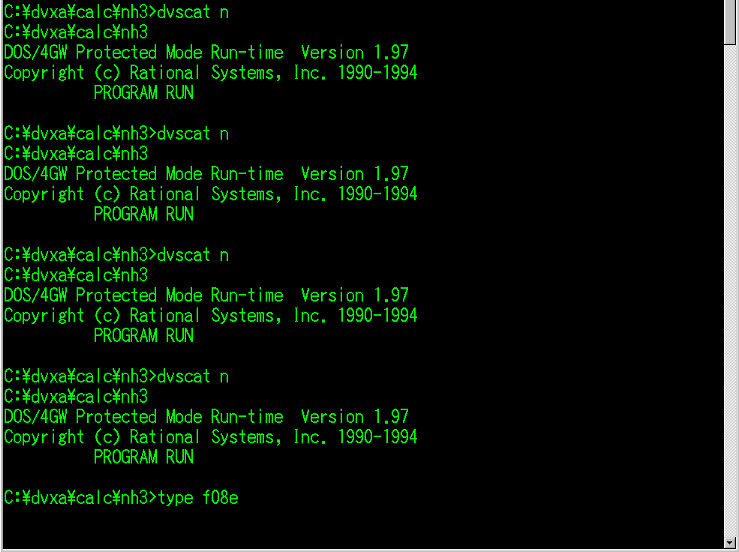Select the third "PROGRAM RUN" message

pos(143,336)
